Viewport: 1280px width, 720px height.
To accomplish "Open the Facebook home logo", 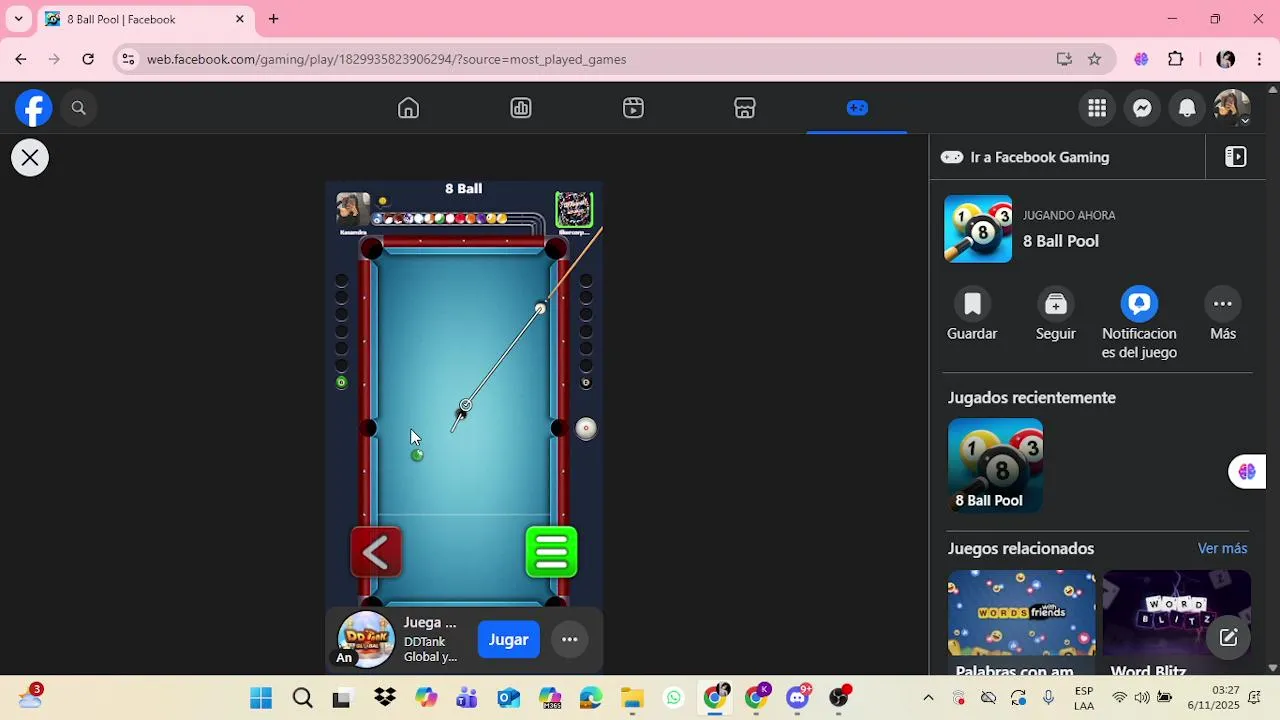I will [33, 108].
